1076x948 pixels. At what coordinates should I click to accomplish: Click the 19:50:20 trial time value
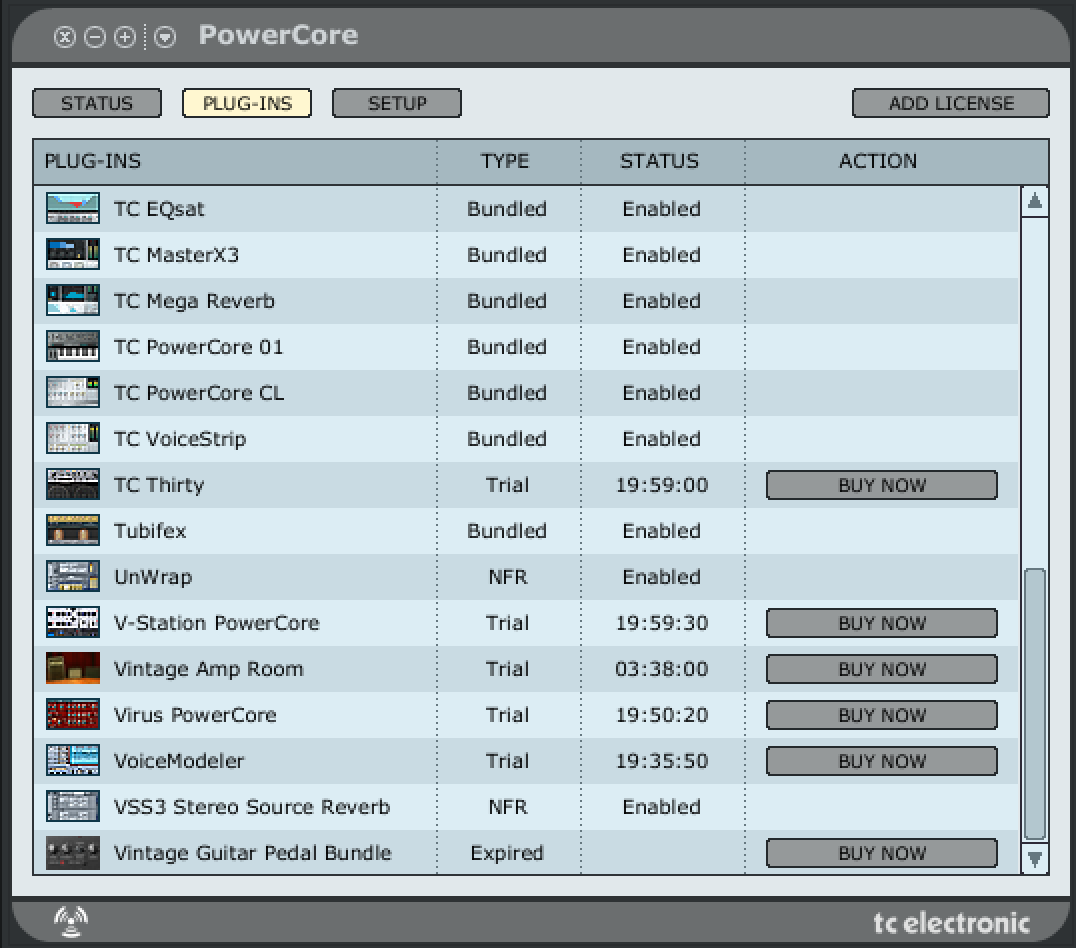tap(662, 715)
